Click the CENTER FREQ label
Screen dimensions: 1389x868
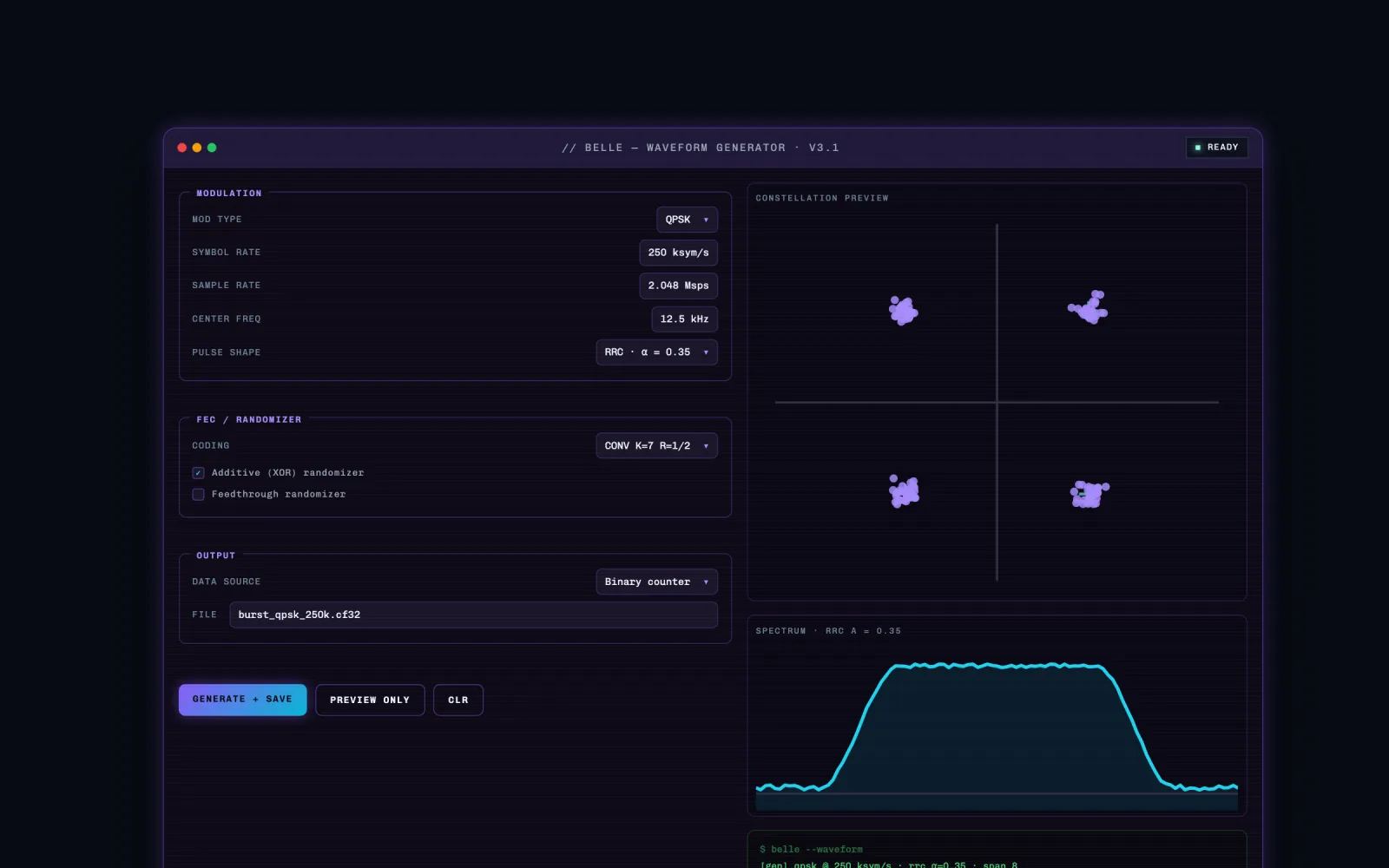pos(227,319)
